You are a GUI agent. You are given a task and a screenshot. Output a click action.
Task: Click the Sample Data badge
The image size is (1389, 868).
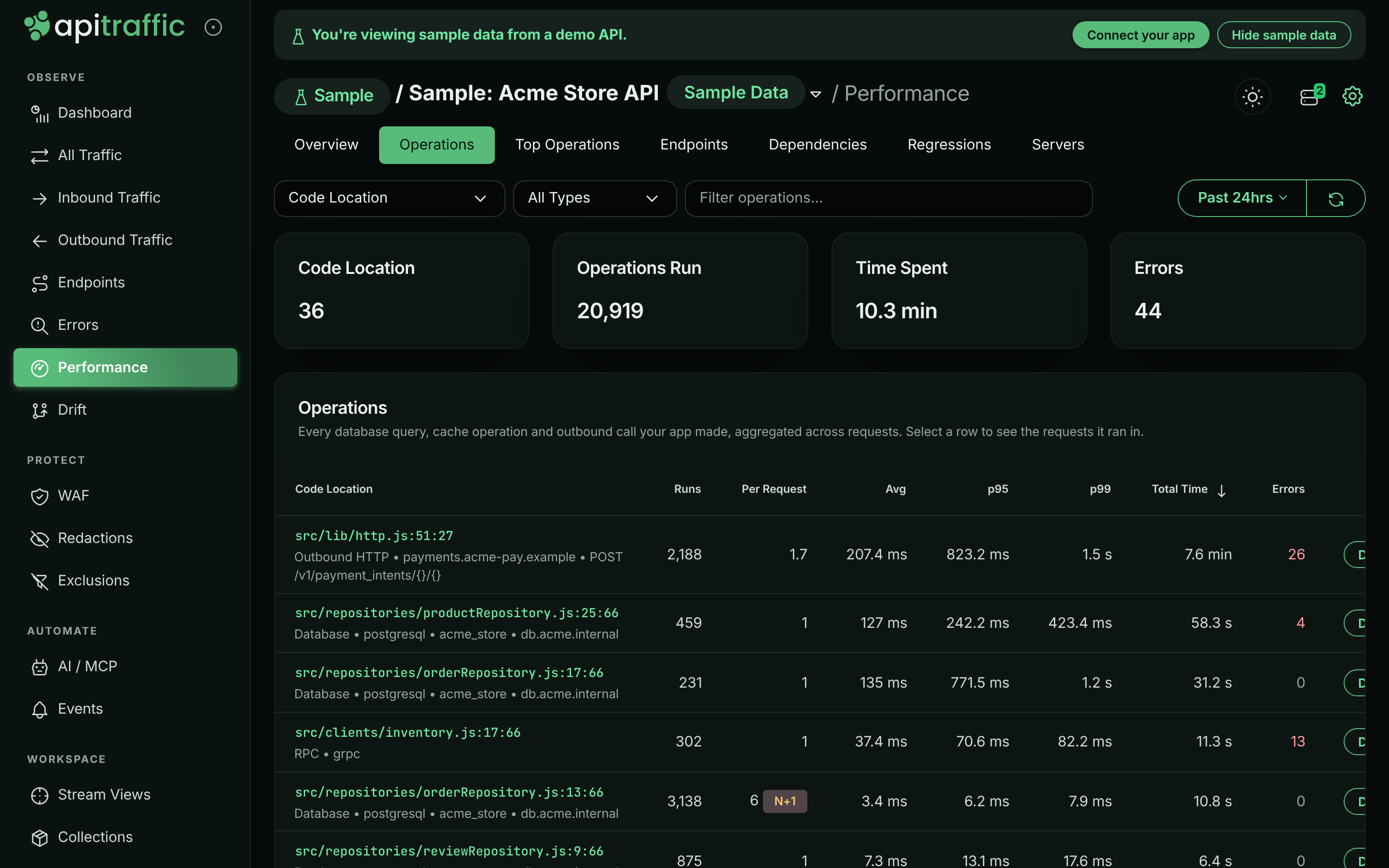pyautogui.click(x=735, y=93)
